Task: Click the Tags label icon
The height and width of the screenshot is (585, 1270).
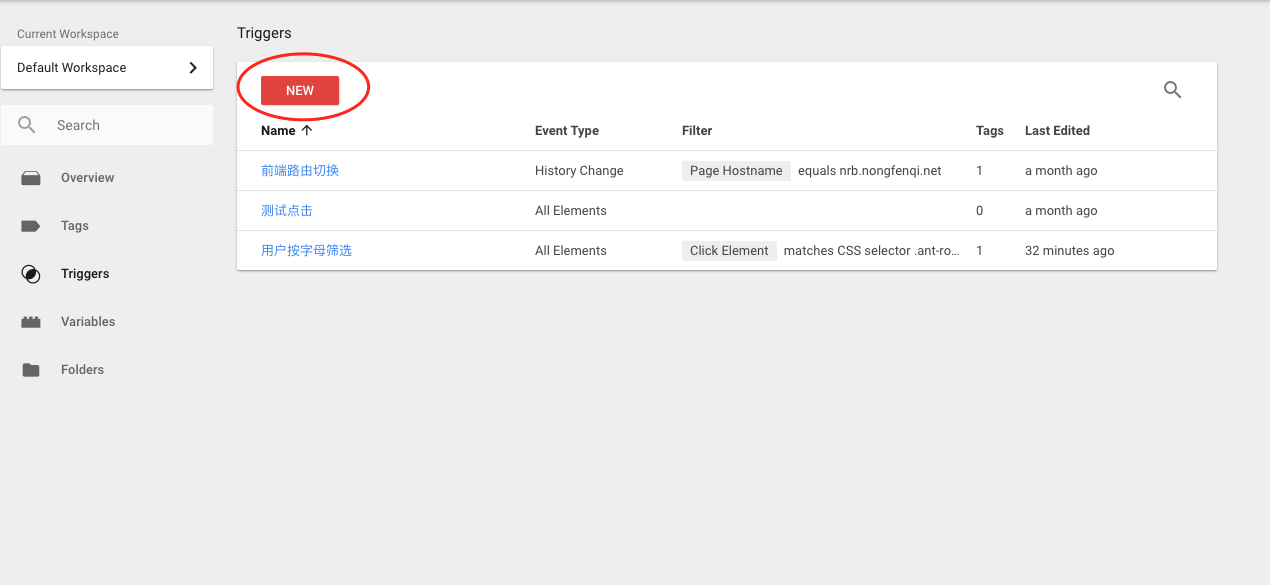Action: tap(31, 226)
